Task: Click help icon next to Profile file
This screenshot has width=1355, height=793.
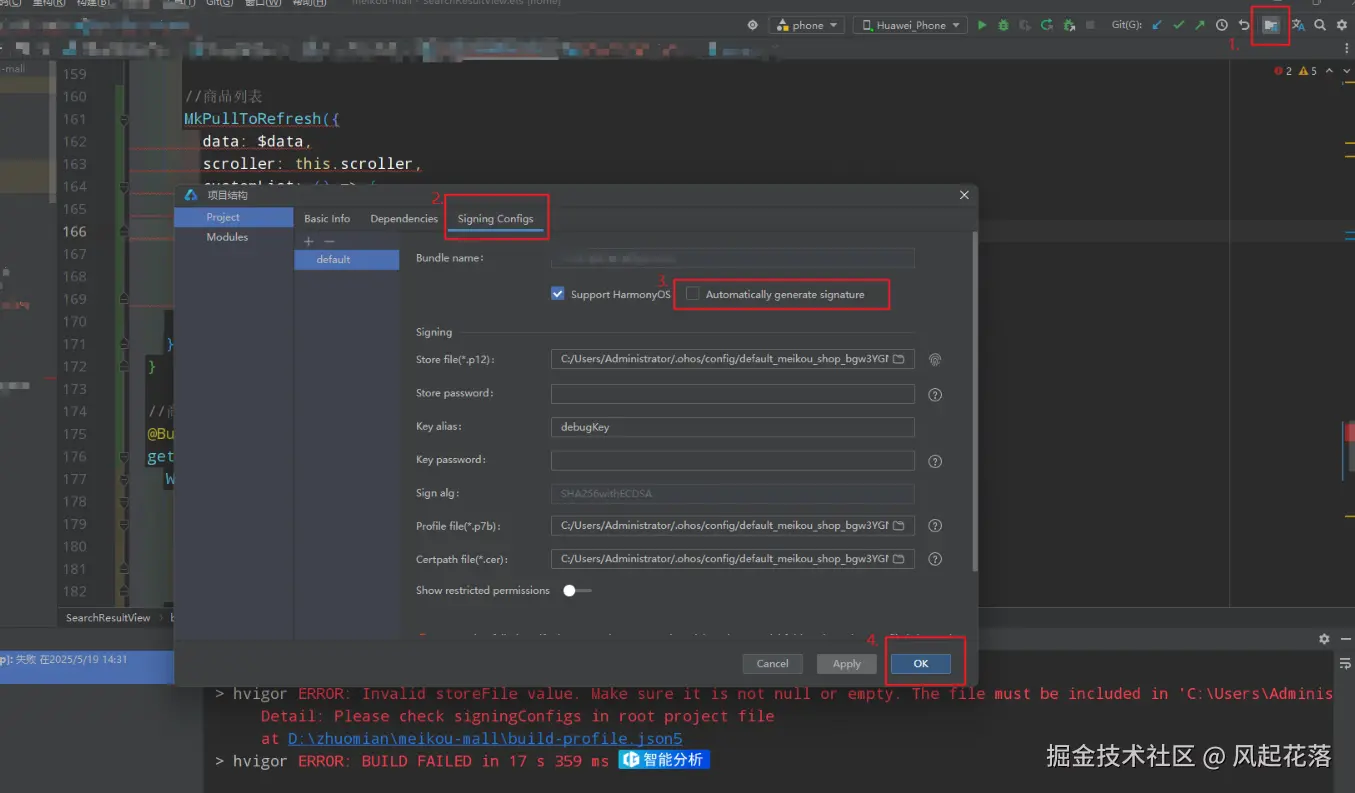Action: tap(935, 526)
